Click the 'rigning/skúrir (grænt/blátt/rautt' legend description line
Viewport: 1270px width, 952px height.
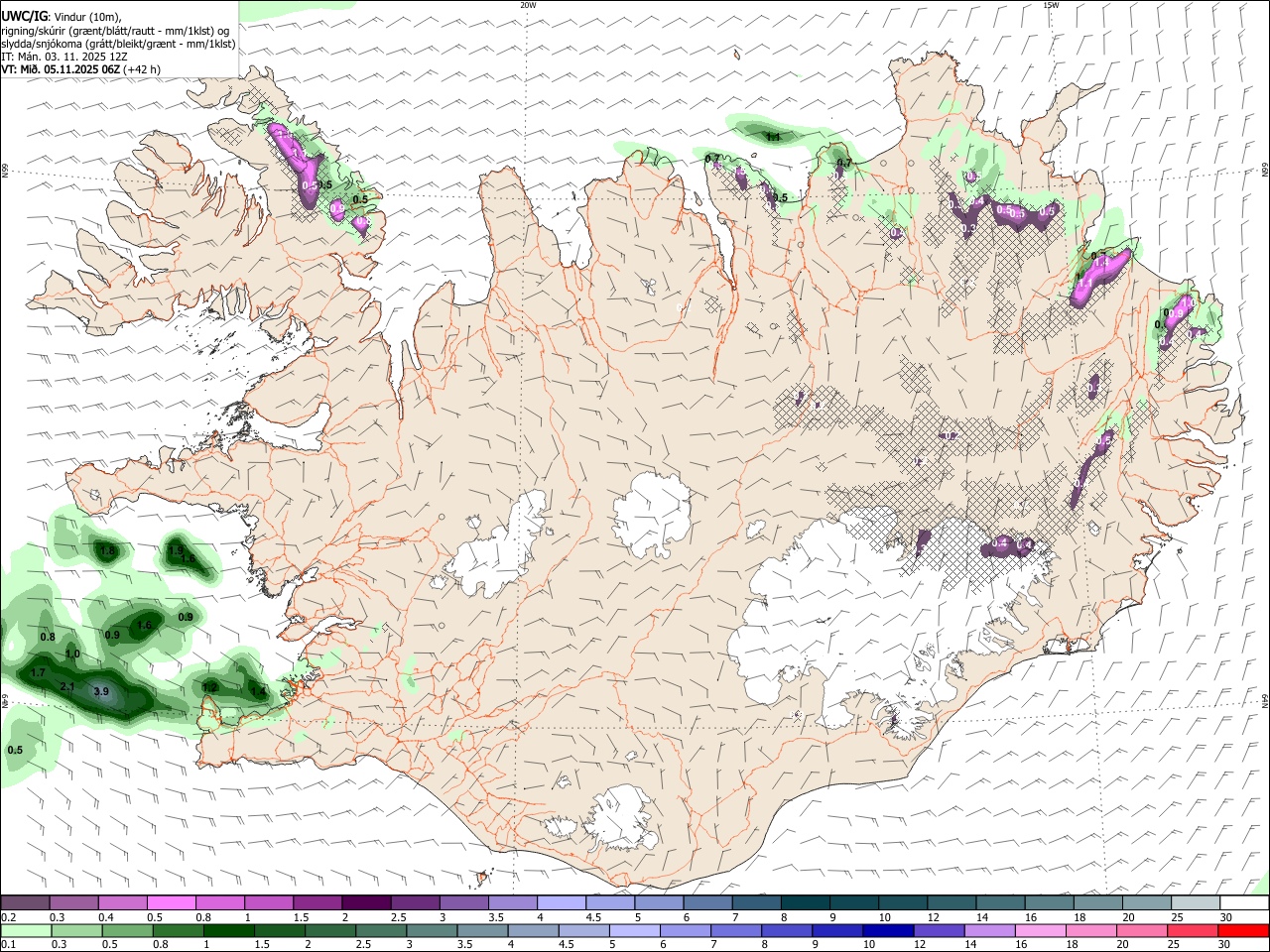point(114,30)
